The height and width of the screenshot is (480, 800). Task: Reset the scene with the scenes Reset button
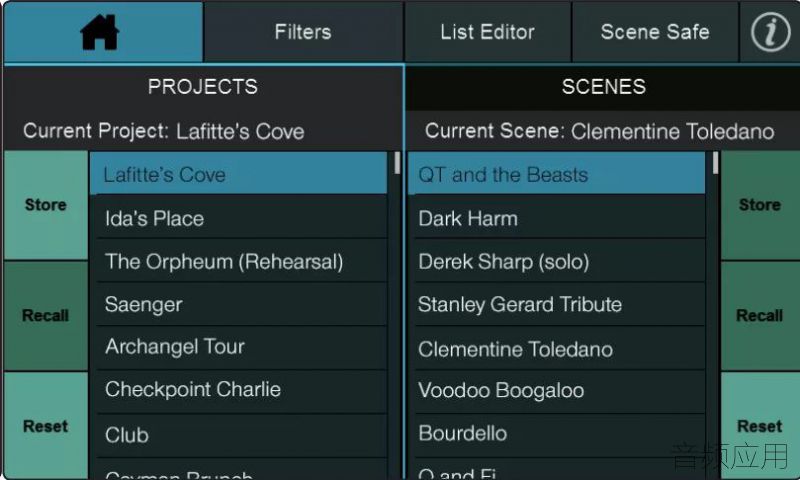[x=760, y=426]
